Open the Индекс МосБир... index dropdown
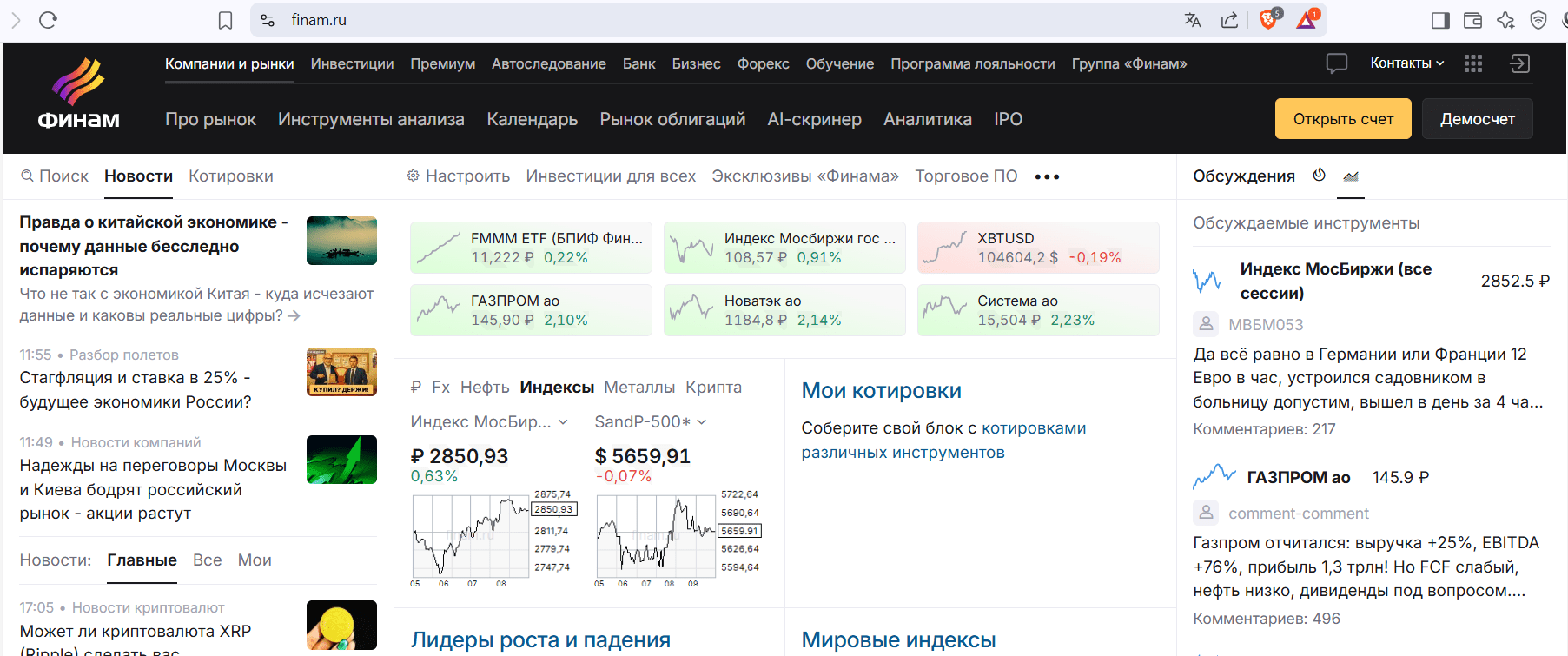Screen dimensions: 1568x656 pyautogui.click(x=489, y=421)
